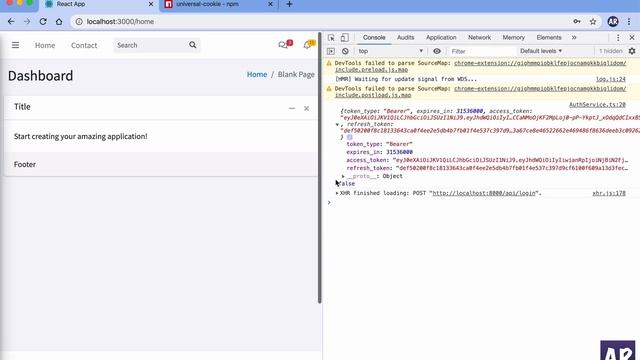640x360 pixels.
Task: Open the AuthService.ts:20 source link
Action: 597,105
